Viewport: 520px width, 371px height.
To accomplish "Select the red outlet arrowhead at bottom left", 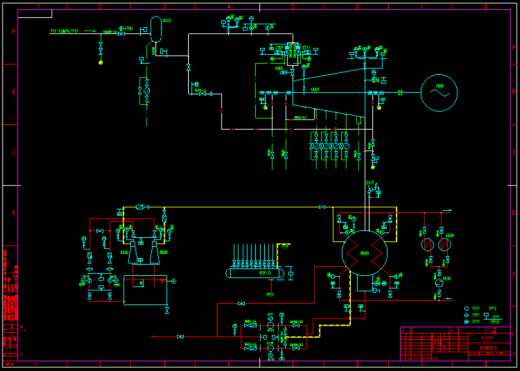I will pyautogui.click(x=153, y=337).
